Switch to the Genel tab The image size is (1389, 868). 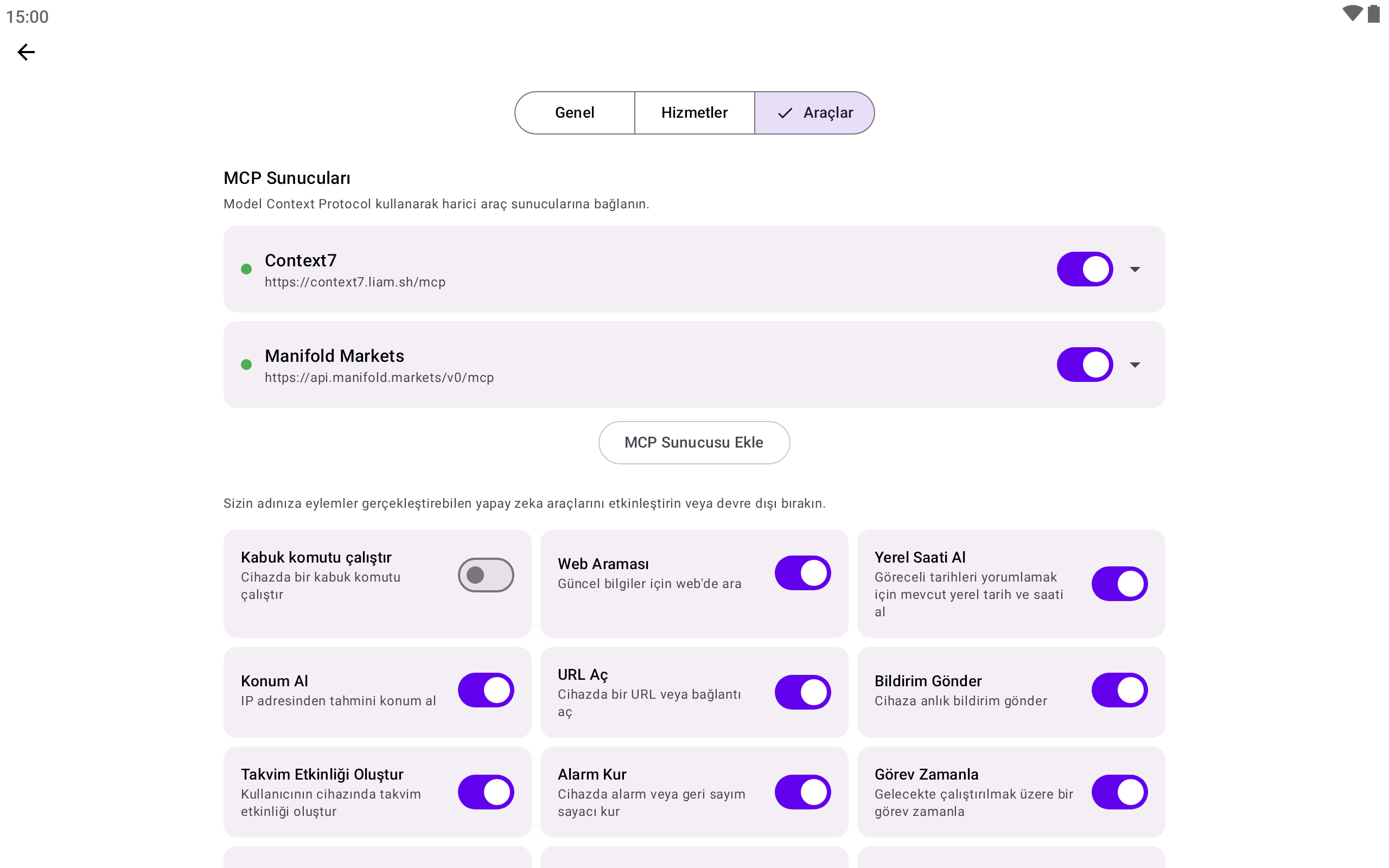tap(575, 113)
